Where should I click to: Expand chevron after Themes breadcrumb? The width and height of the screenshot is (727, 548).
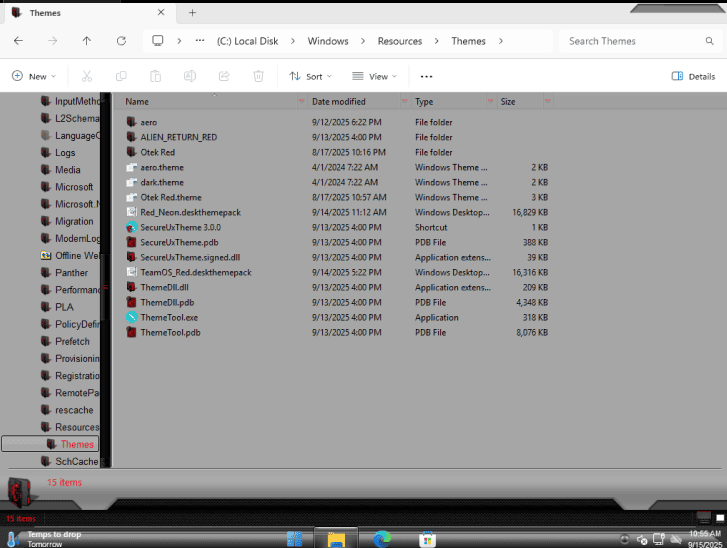coord(500,41)
